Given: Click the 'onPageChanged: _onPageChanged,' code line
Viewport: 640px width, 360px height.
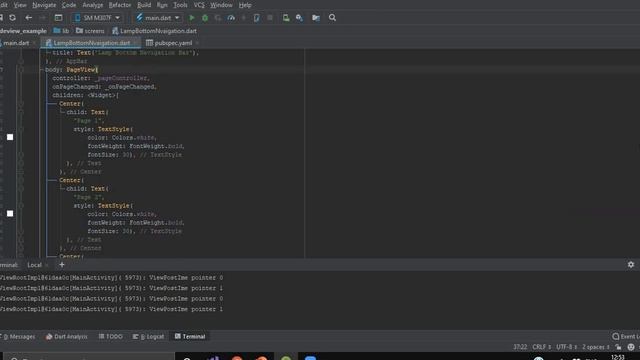Looking at the screenshot, I should [104, 87].
